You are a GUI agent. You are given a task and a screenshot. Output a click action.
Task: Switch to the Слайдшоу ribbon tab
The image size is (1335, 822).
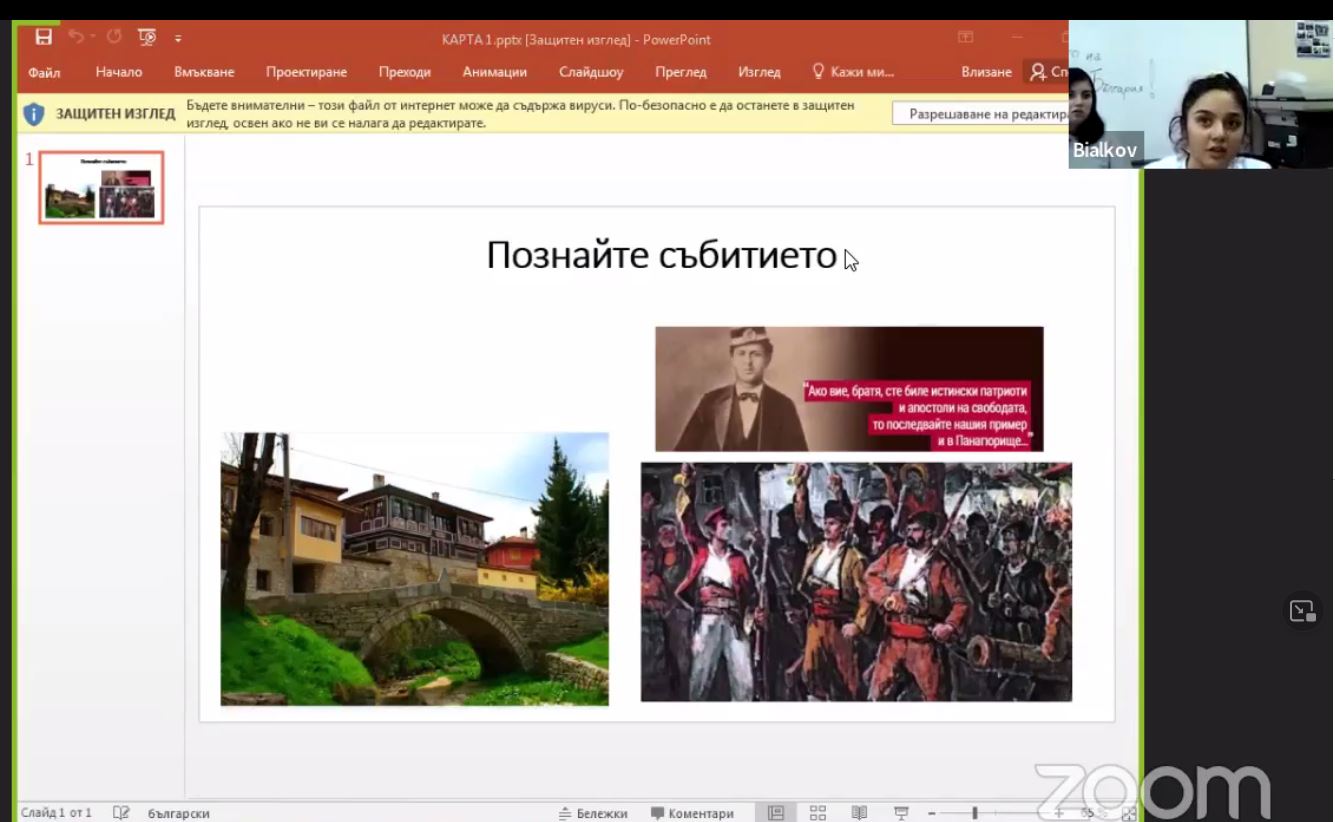[x=591, y=72]
